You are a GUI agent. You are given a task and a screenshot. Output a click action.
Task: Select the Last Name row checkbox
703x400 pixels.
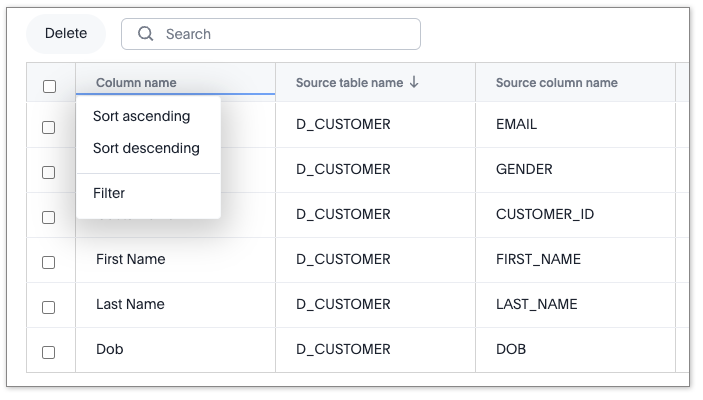pos(49,307)
